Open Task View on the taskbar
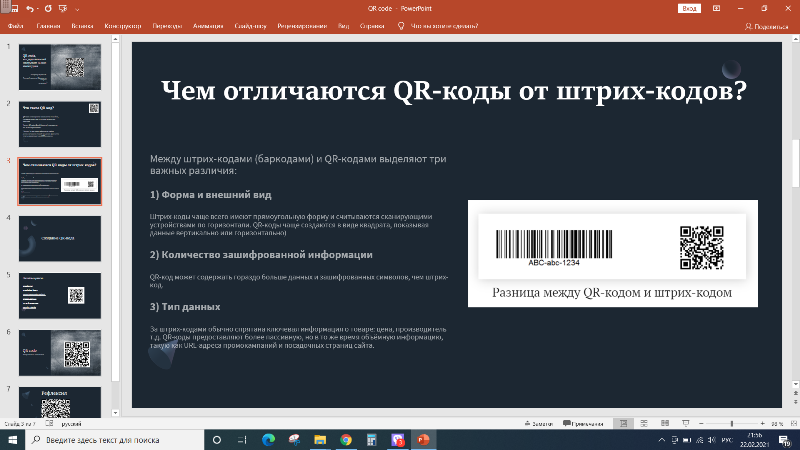The image size is (800, 450). (x=242, y=440)
